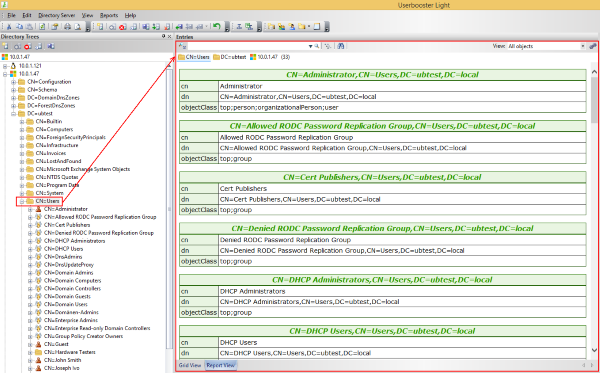Viewport: 600px width, 373px height.
Task: Click the report view vertical scrollbar thumb
Action: tap(594, 100)
